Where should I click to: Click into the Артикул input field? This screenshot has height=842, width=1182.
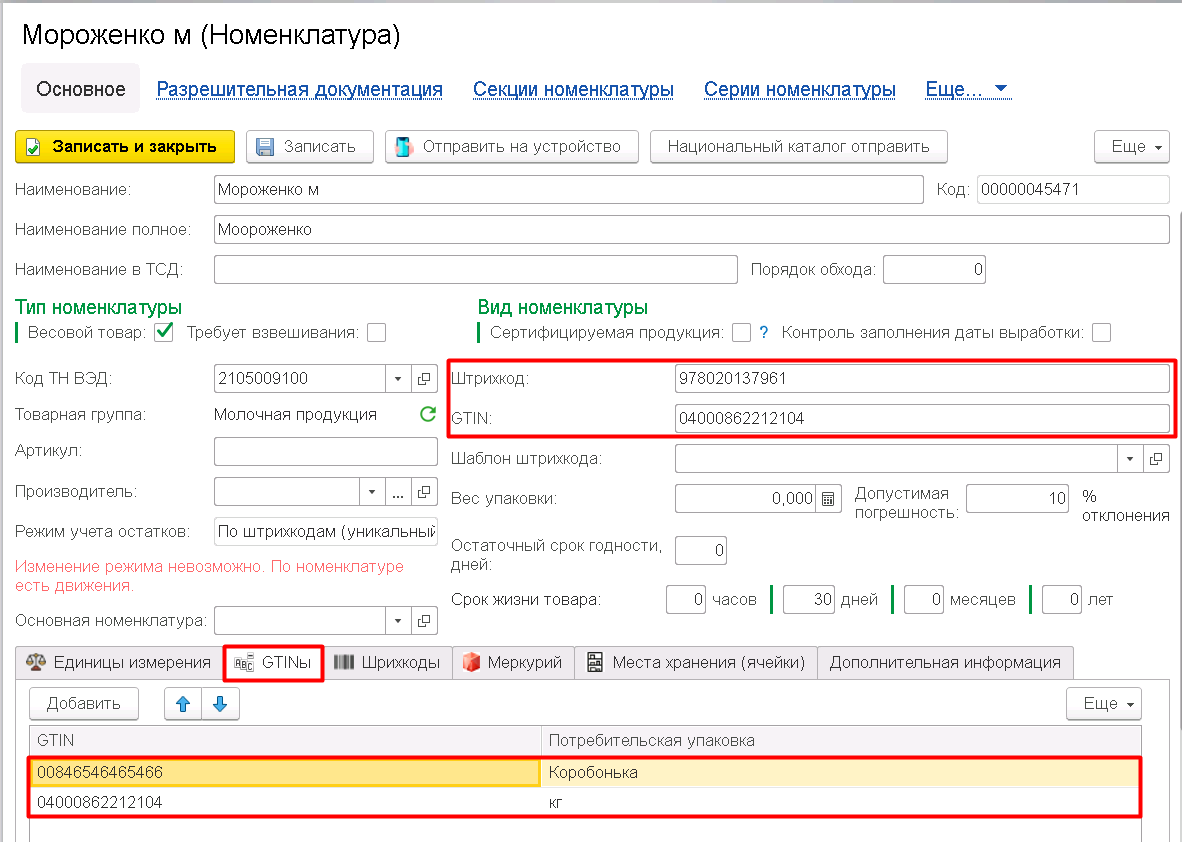[326, 452]
